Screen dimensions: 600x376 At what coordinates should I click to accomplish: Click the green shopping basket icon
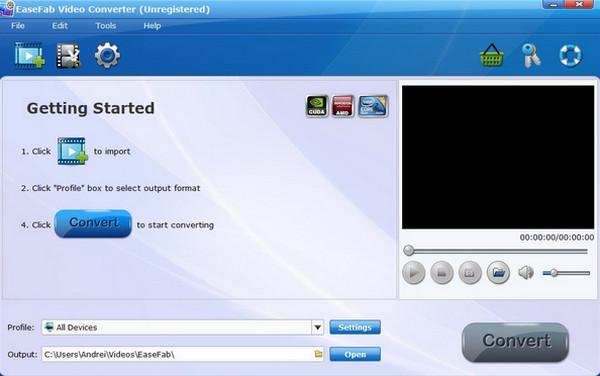pyautogui.click(x=492, y=55)
